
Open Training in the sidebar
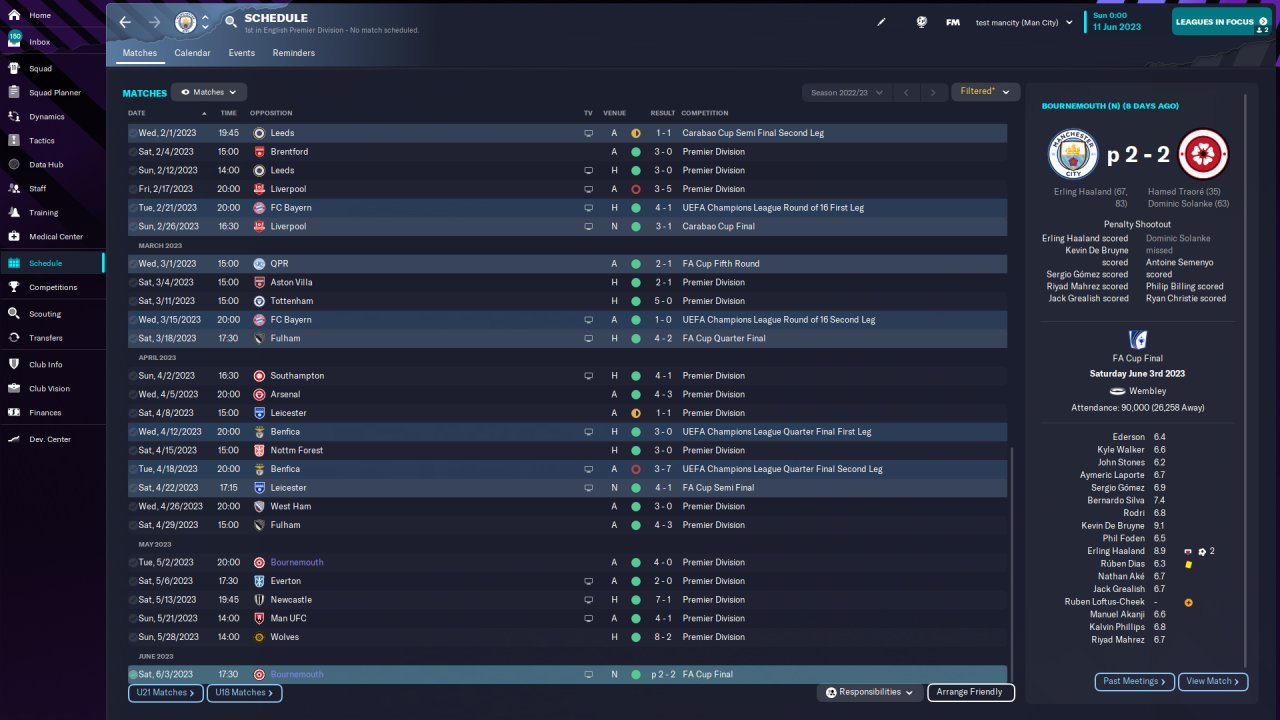[52, 213]
